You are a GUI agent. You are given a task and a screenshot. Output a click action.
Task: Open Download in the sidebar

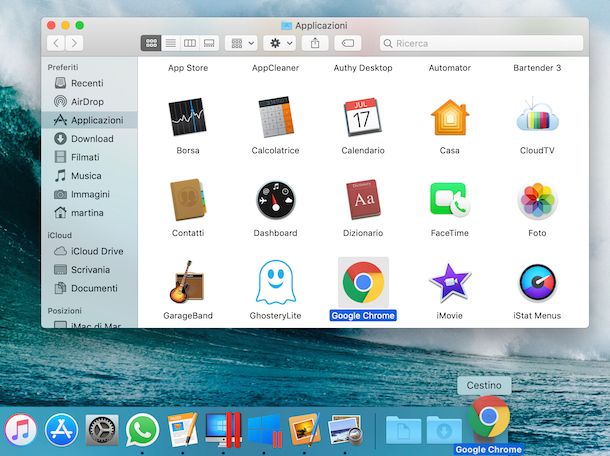click(89, 139)
